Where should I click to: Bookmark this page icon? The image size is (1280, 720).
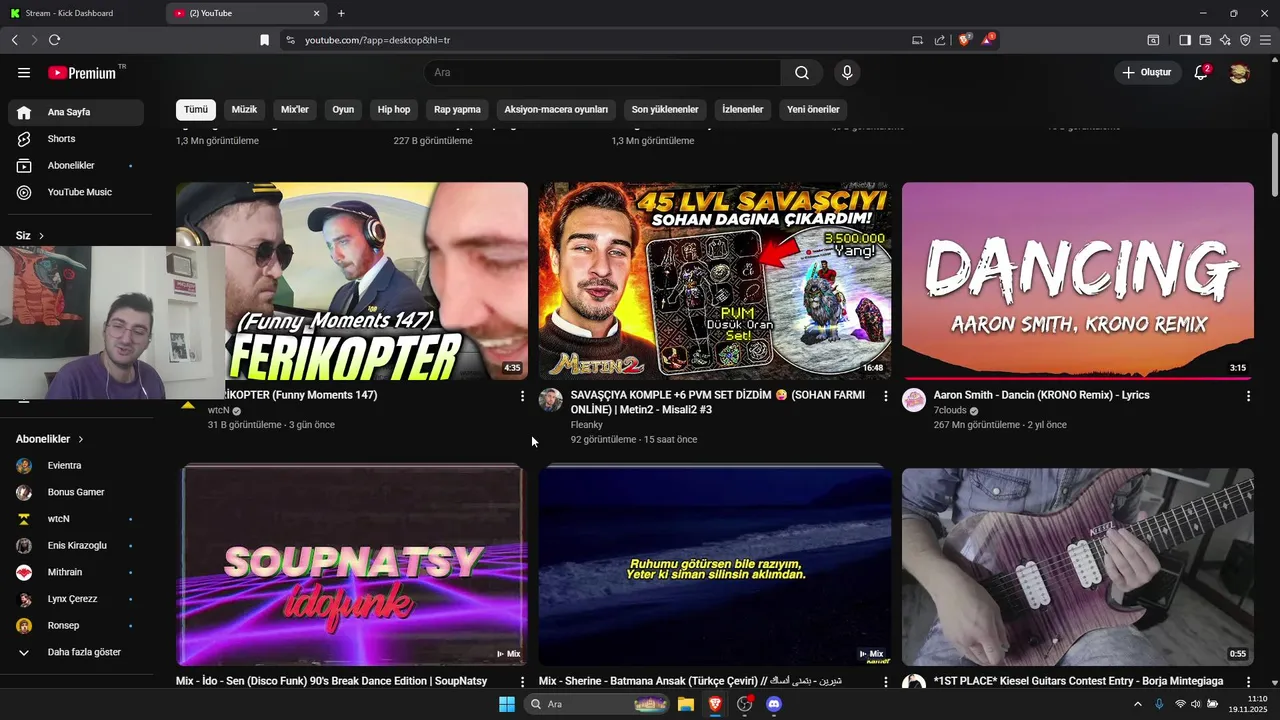coord(264,40)
